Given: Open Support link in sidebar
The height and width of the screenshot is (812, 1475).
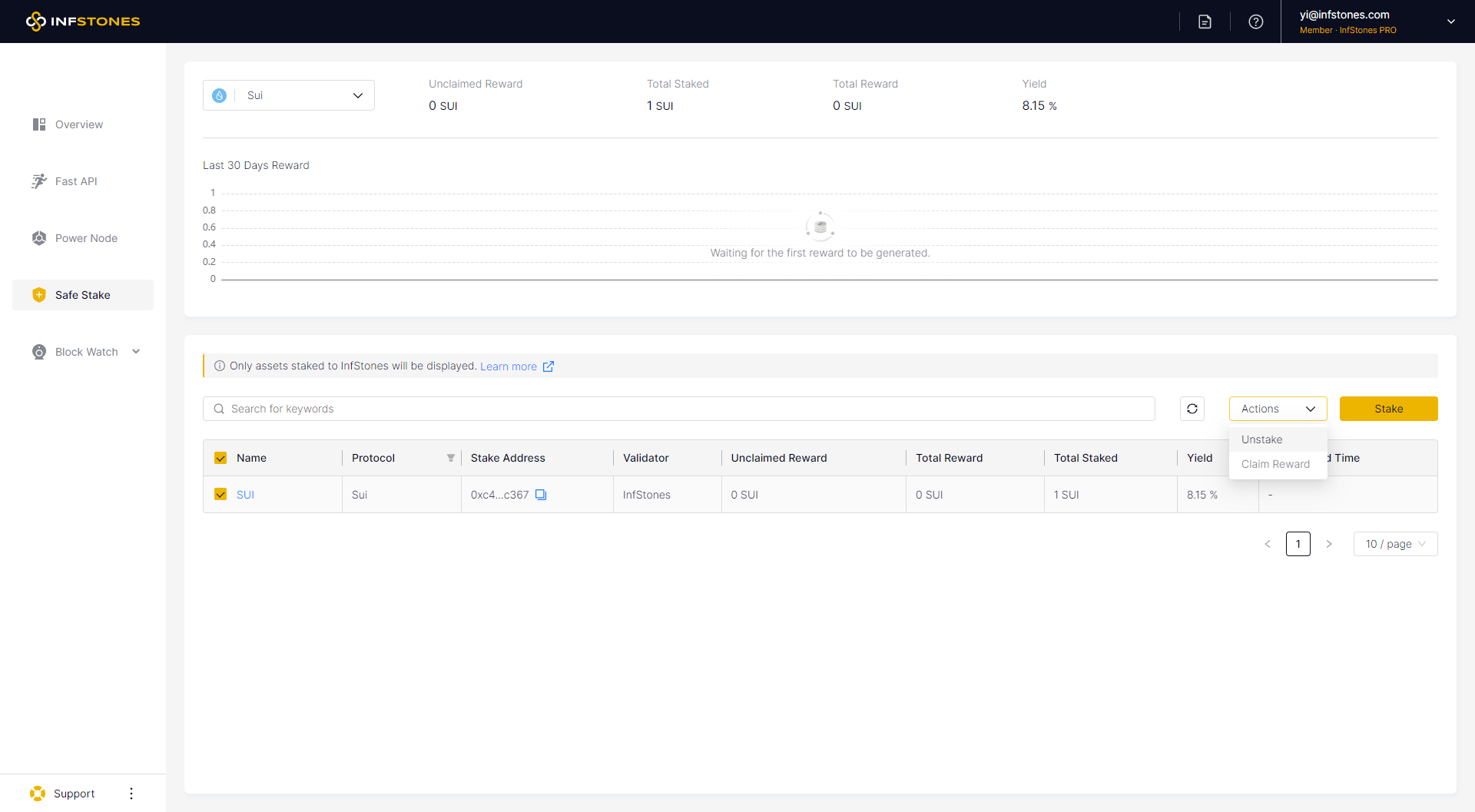Looking at the screenshot, I should coord(74,794).
